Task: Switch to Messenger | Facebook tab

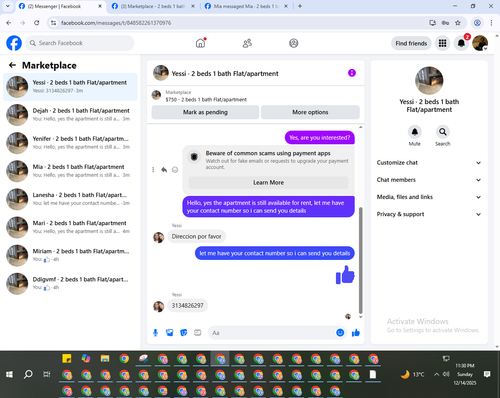Action: [60, 6]
